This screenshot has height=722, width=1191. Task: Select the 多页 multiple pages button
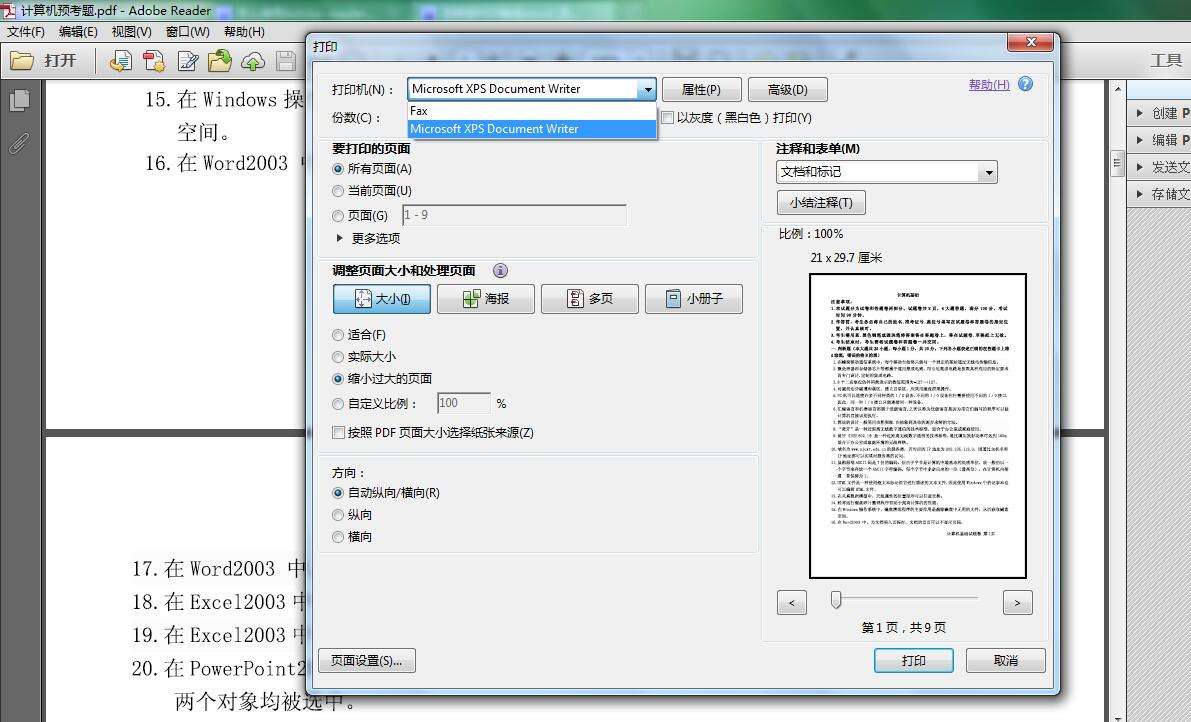590,299
